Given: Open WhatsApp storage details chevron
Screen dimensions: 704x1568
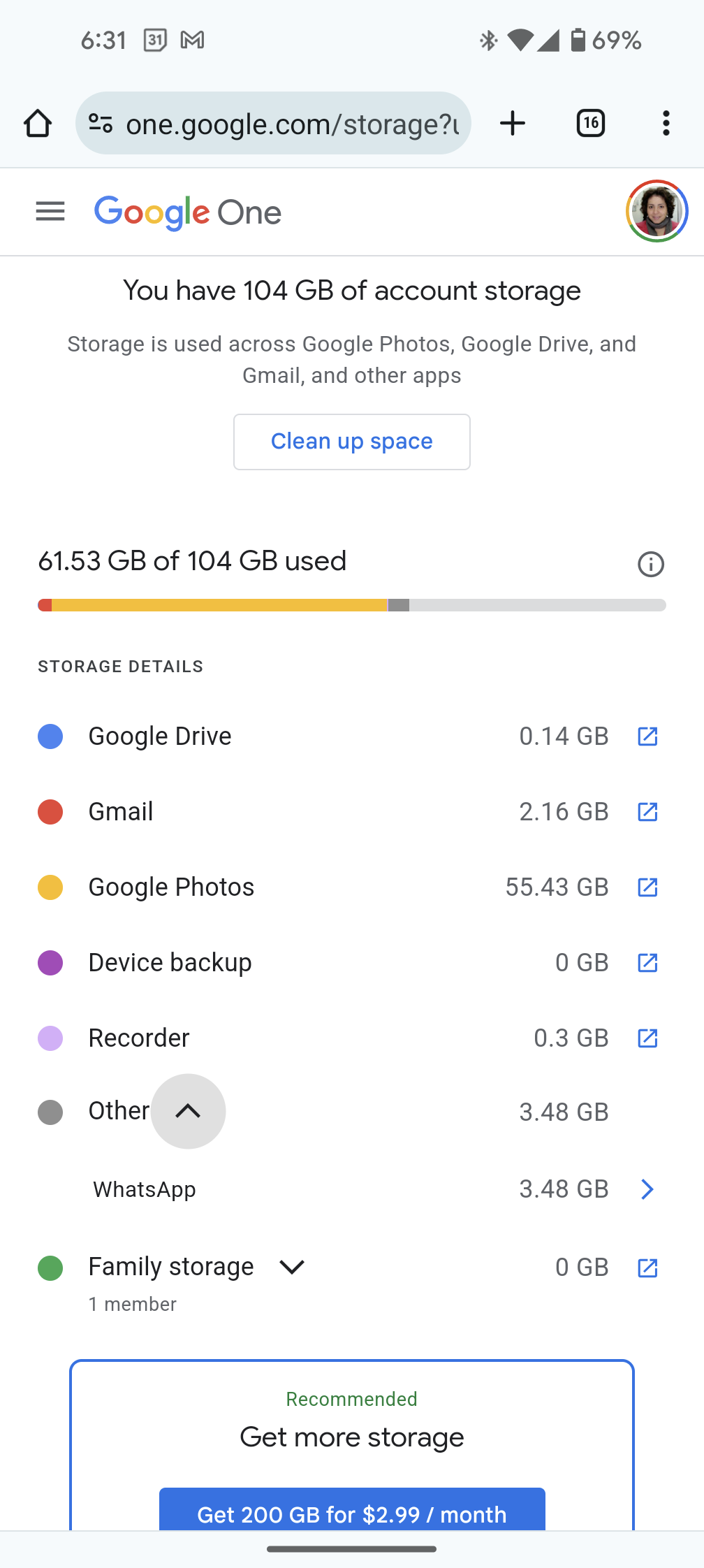Looking at the screenshot, I should point(647,1189).
